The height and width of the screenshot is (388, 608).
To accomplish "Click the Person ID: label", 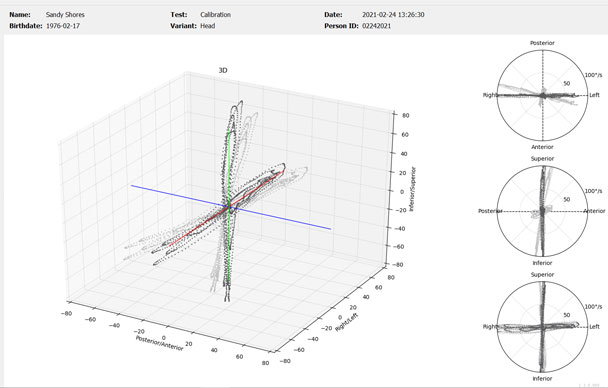I will pos(341,26).
